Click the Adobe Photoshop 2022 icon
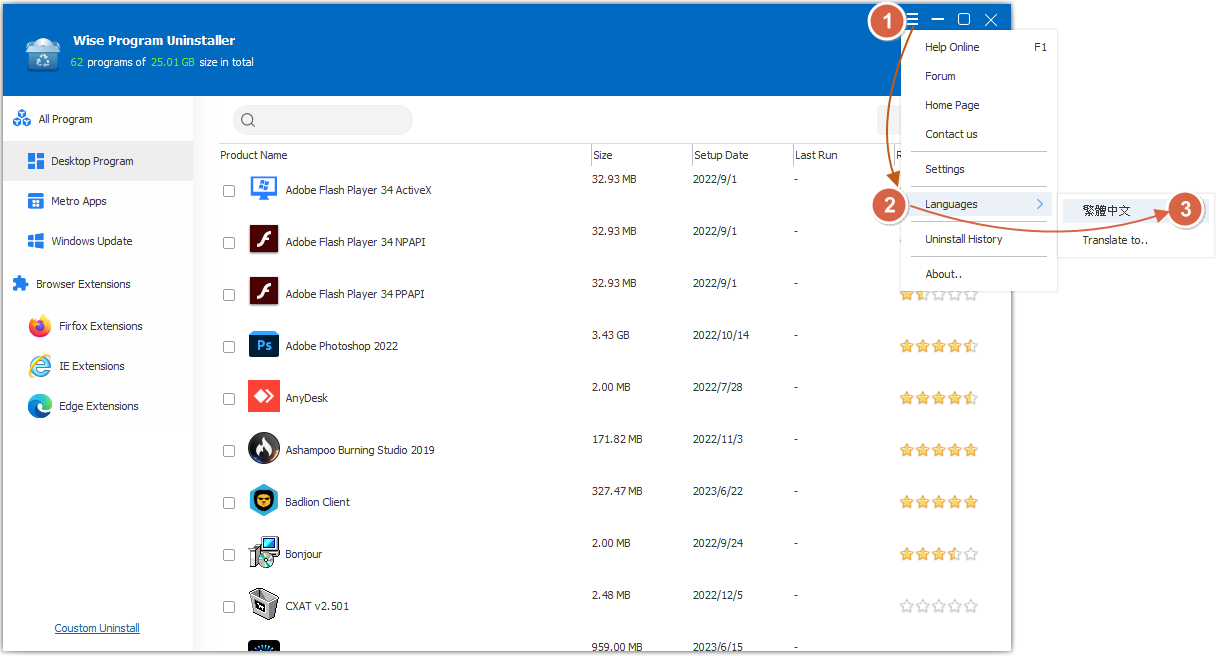This screenshot has height=656, width=1219. [263, 345]
